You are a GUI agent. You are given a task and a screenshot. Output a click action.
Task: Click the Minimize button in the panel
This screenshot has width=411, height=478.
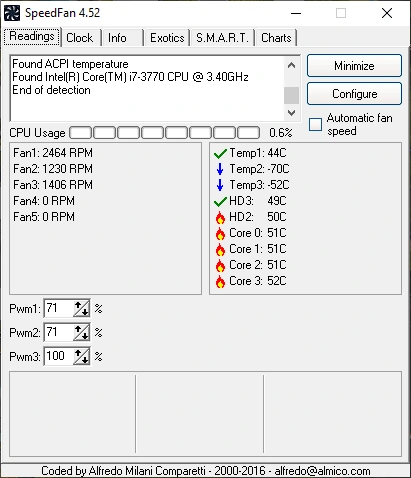pos(354,66)
